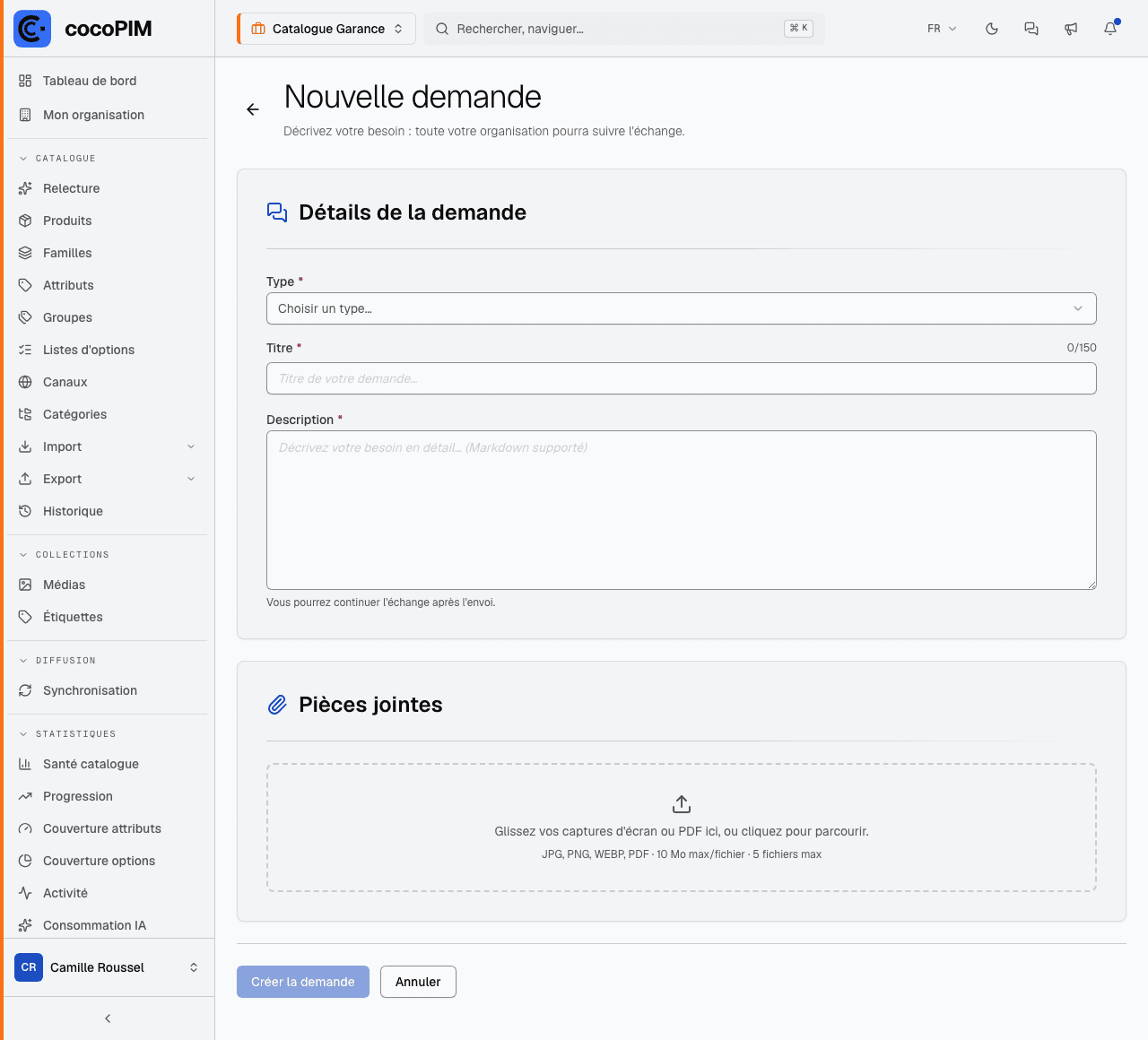Click the upload icon in the attachments dropzone
The height and width of the screenshot is (1040, 1148).
pyautogui.click(x=682, y=803)
